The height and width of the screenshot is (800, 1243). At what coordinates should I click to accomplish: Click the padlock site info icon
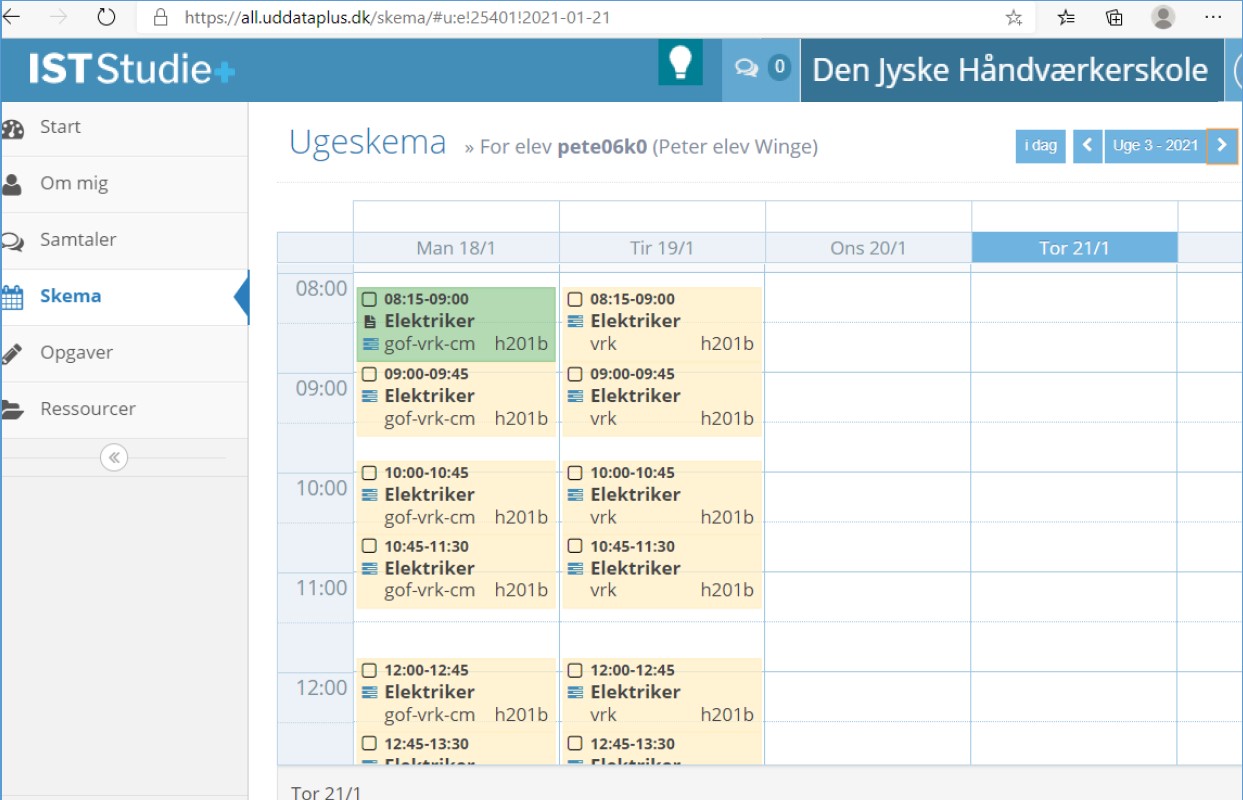coord(160,17)
